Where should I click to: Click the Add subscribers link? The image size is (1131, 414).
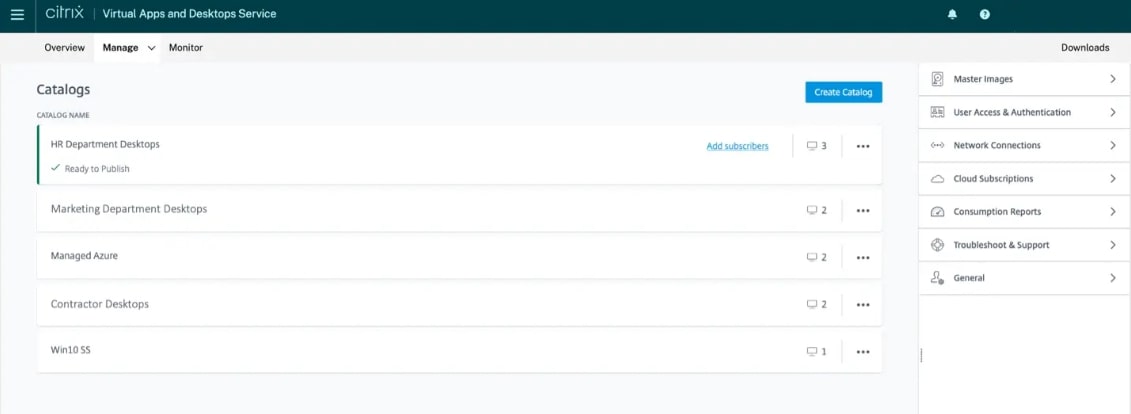point(737,146)
